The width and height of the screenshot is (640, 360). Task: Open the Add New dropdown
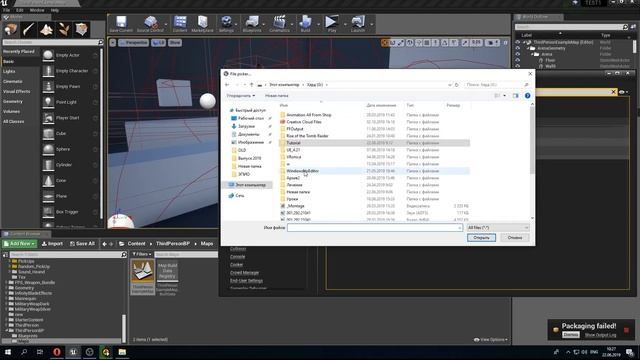19,244
